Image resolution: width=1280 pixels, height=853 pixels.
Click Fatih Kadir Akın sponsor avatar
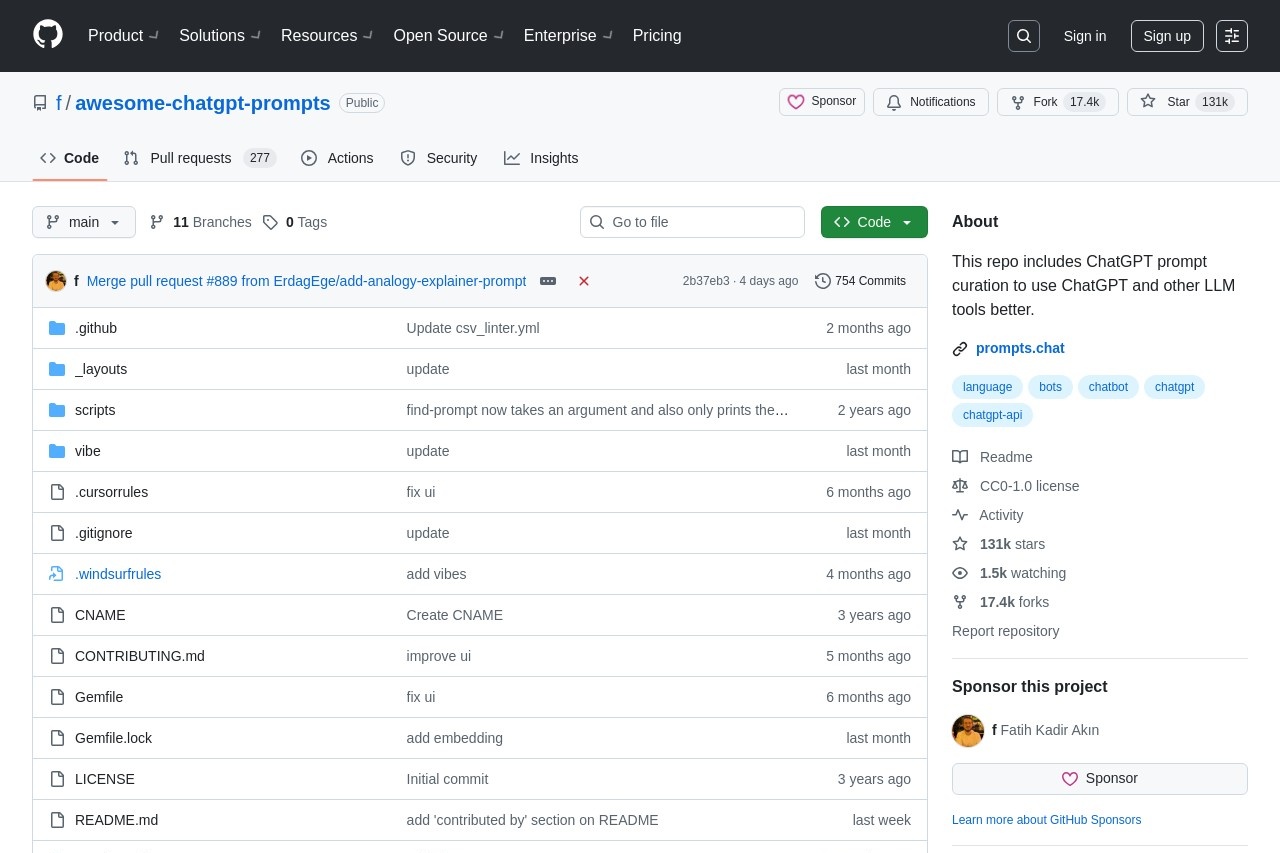click(x=968, y=731)
